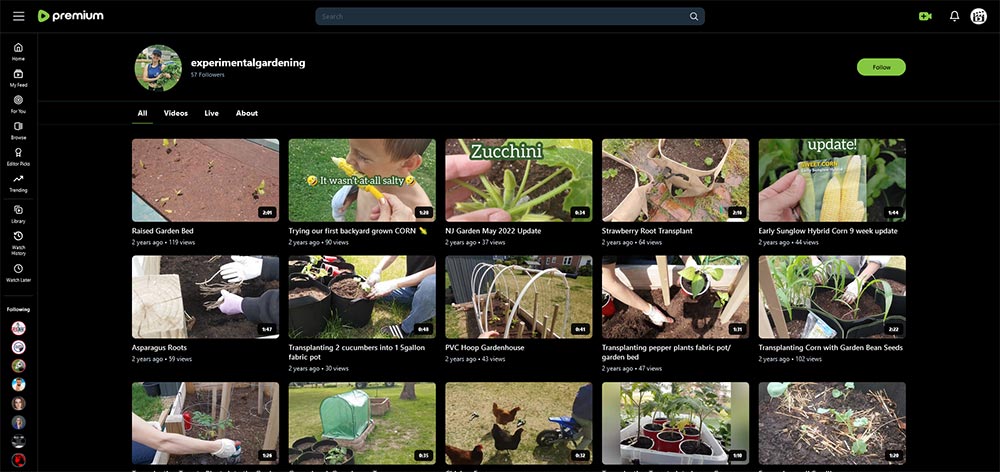Open fourth followed channel avatar
This screenshot has width=1000, height=472.
coord(18,385)
